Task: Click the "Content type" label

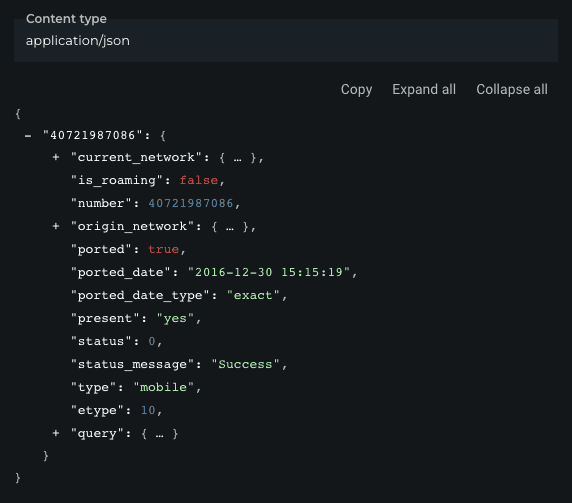Action: 66,19
